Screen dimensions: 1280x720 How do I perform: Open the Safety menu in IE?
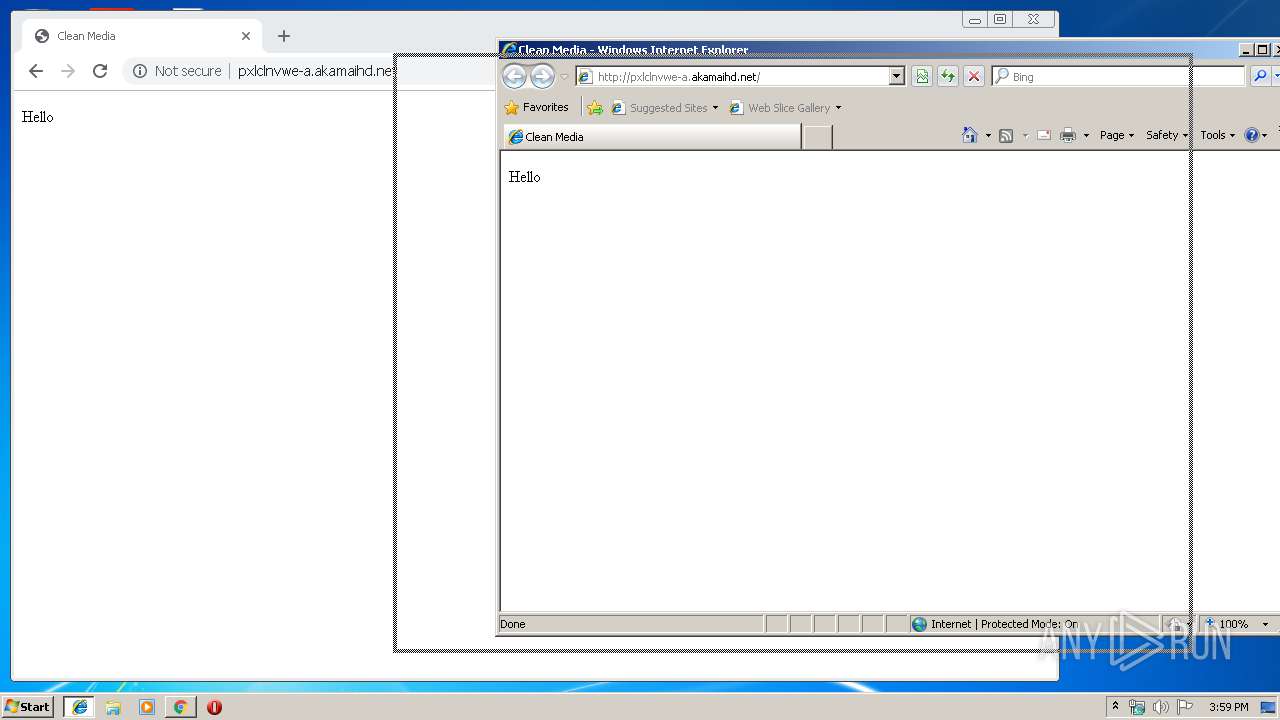pos(1166,135)
